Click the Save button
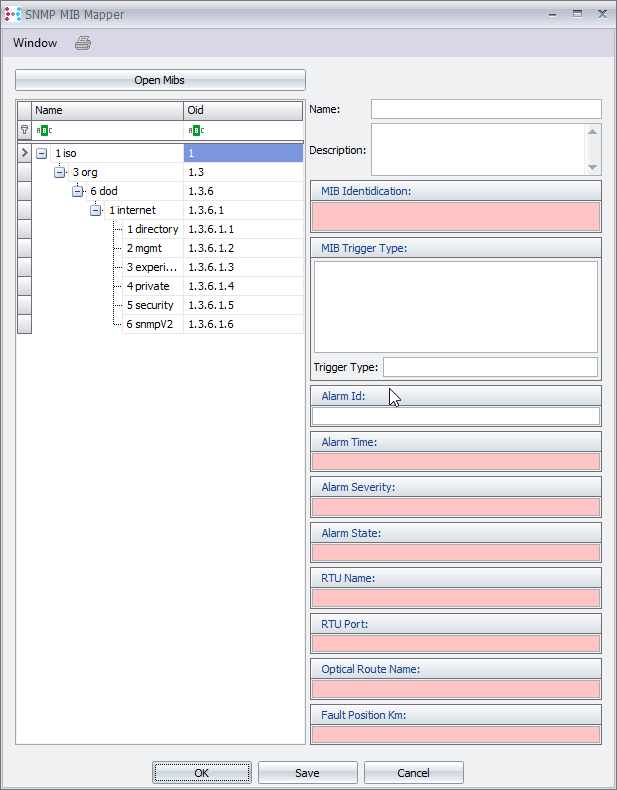Screen dimensions: 617x790 tap(308, 773)
